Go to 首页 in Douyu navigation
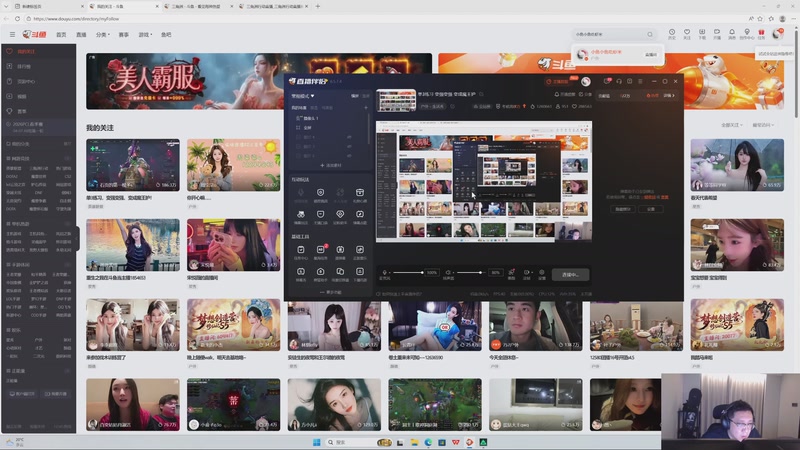800x450 pixels. (61, 35)
